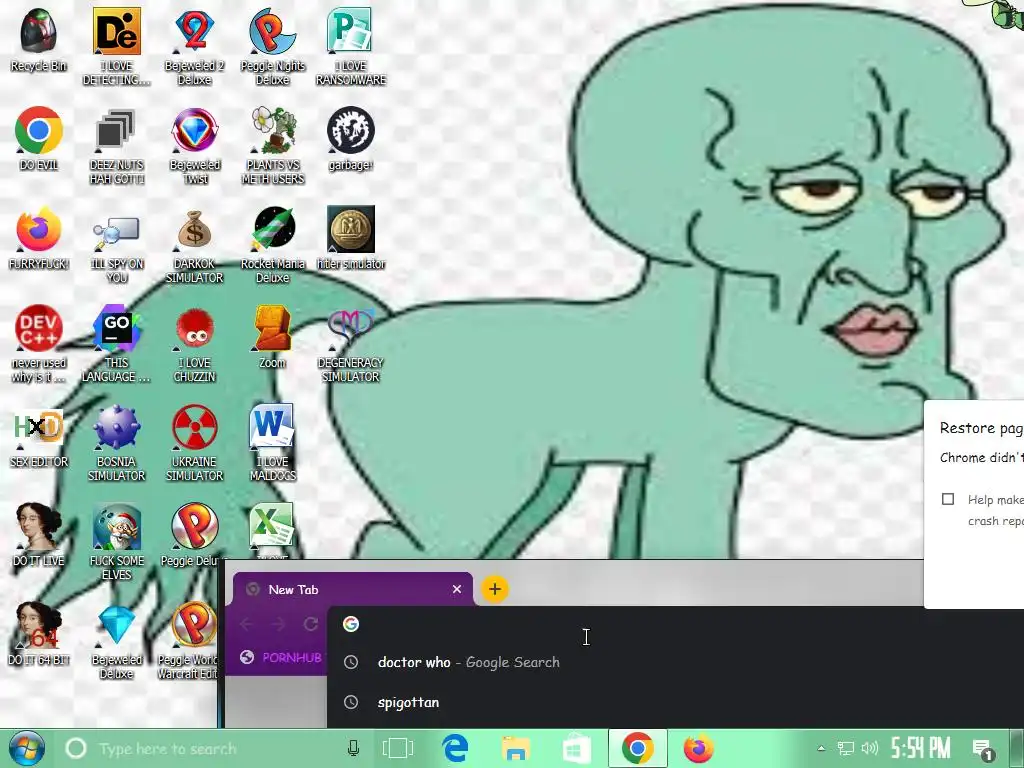Open the bookmark on Chrome's bookmarks bar
Viewport: 1024px width, 768px height.
click(281, 658)
